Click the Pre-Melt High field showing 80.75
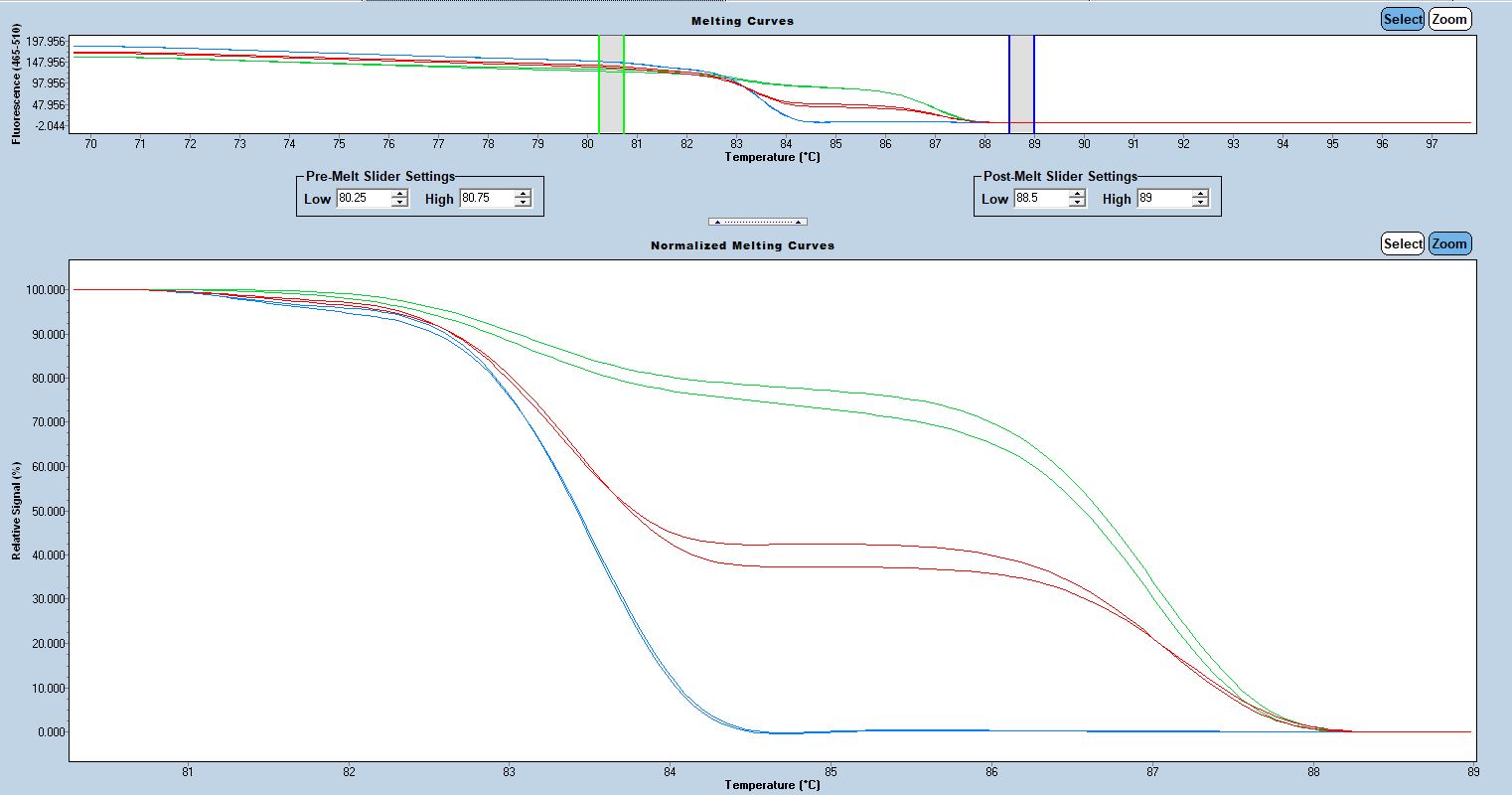Image resolution: width=1512 pixels, height=795 pixels. pyautogui.click(x=486, y=198)
